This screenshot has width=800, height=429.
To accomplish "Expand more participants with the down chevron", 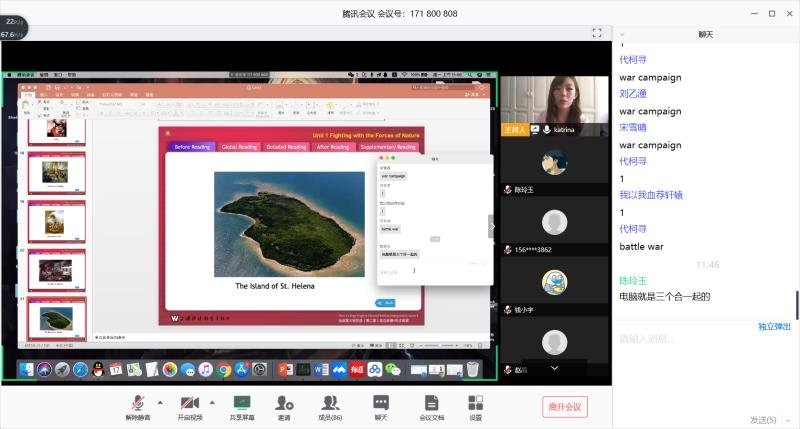I will tap(554, 368).
